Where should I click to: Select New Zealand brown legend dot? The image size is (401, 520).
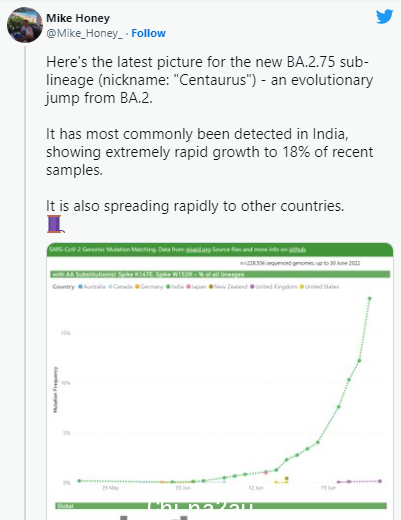(x=211, y=287)
